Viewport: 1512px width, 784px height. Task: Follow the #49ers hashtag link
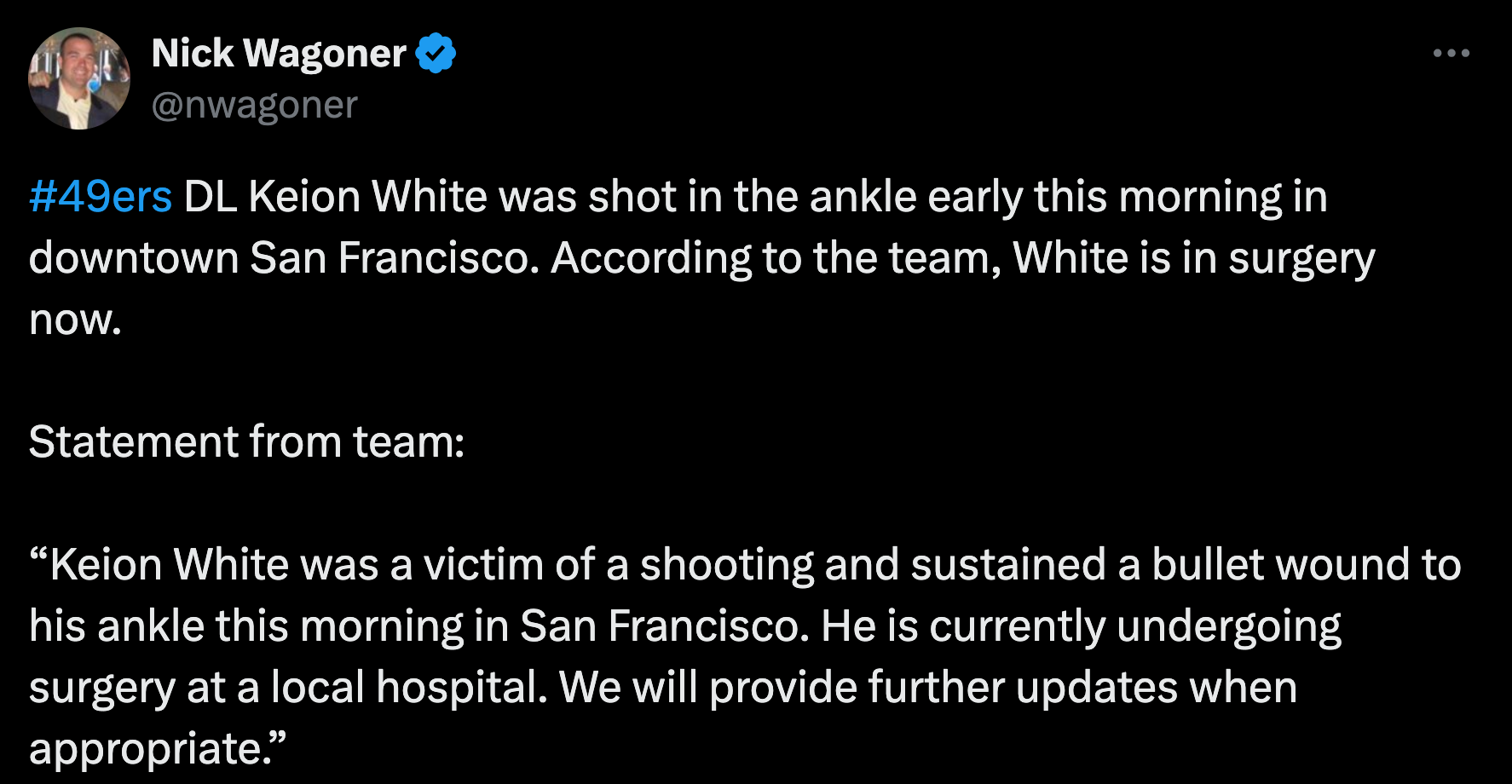(x=101, y=197)
